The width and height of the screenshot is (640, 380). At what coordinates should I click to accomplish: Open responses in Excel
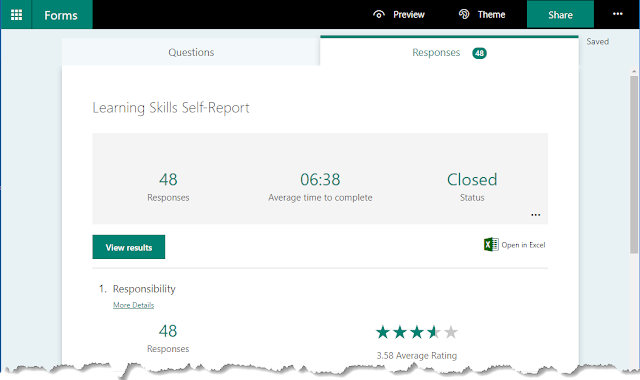click(x=515, y=245)
